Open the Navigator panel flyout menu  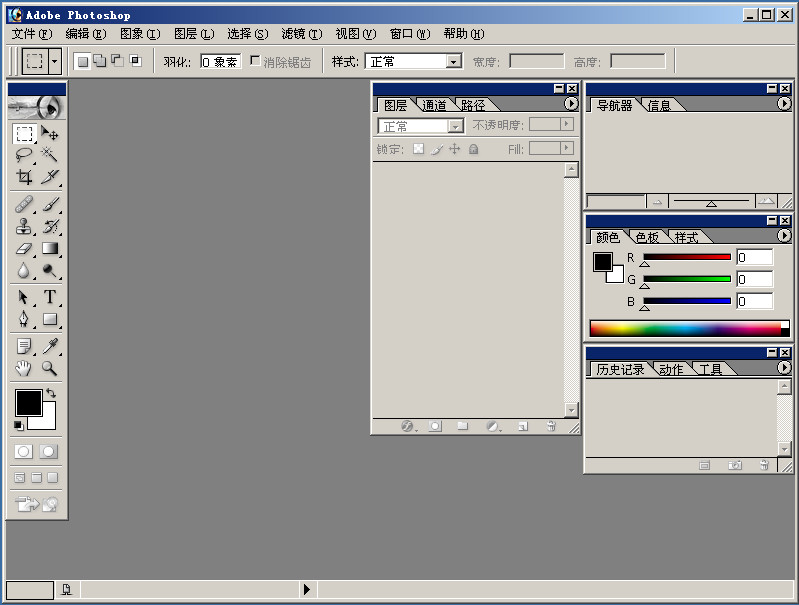pyautogui.click(x=784, y=104)
